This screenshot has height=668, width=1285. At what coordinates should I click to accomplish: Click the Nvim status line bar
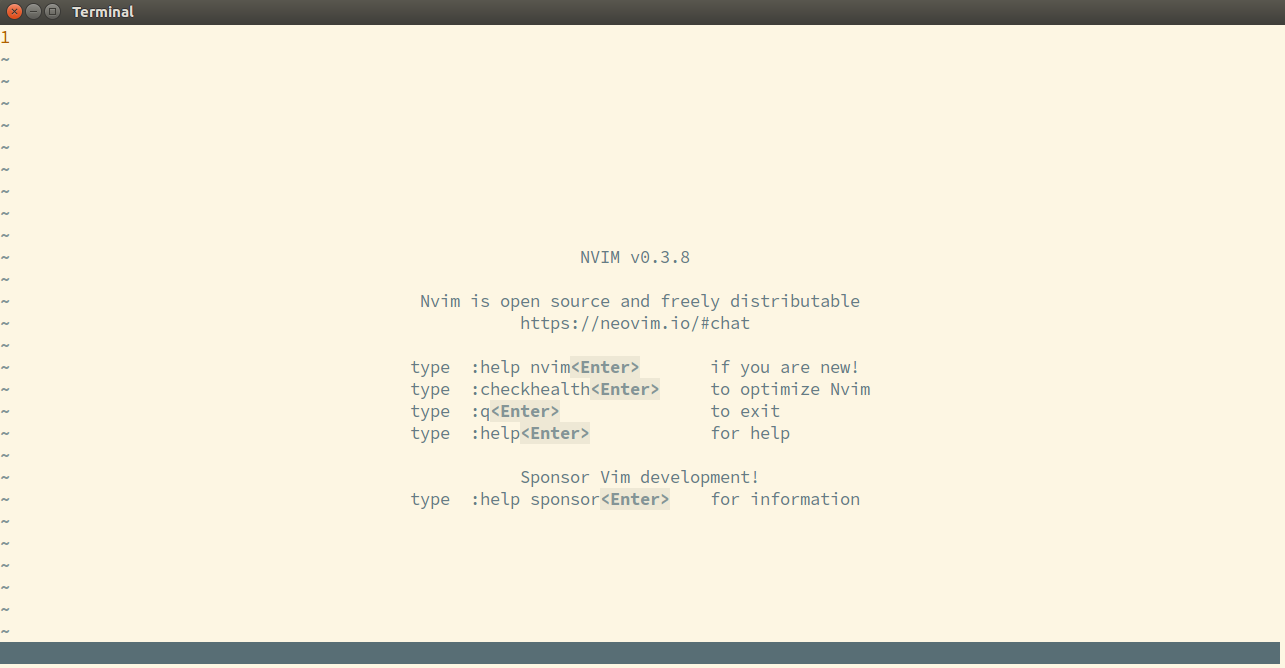pos(640,653)
